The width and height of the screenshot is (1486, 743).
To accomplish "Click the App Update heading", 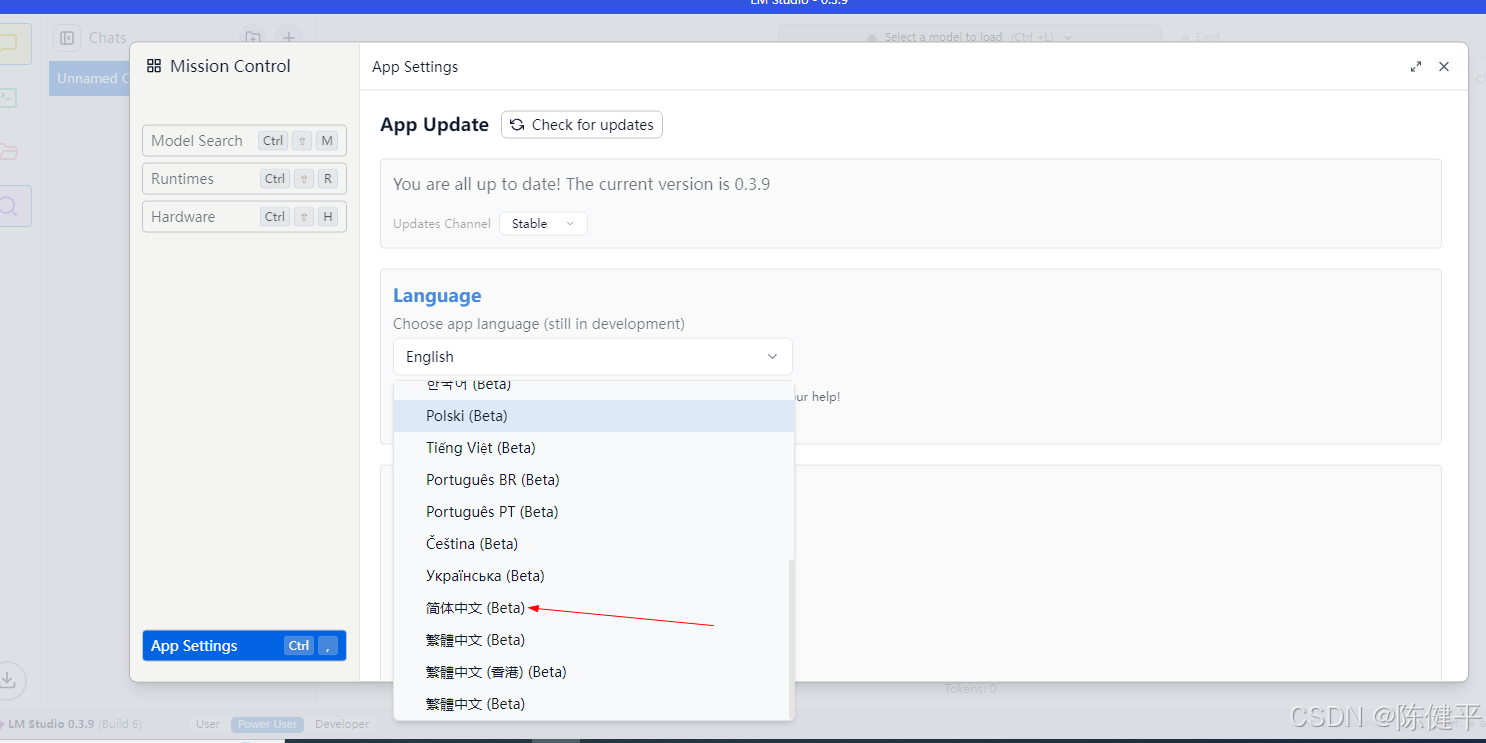I will click(x=434, y=125).
